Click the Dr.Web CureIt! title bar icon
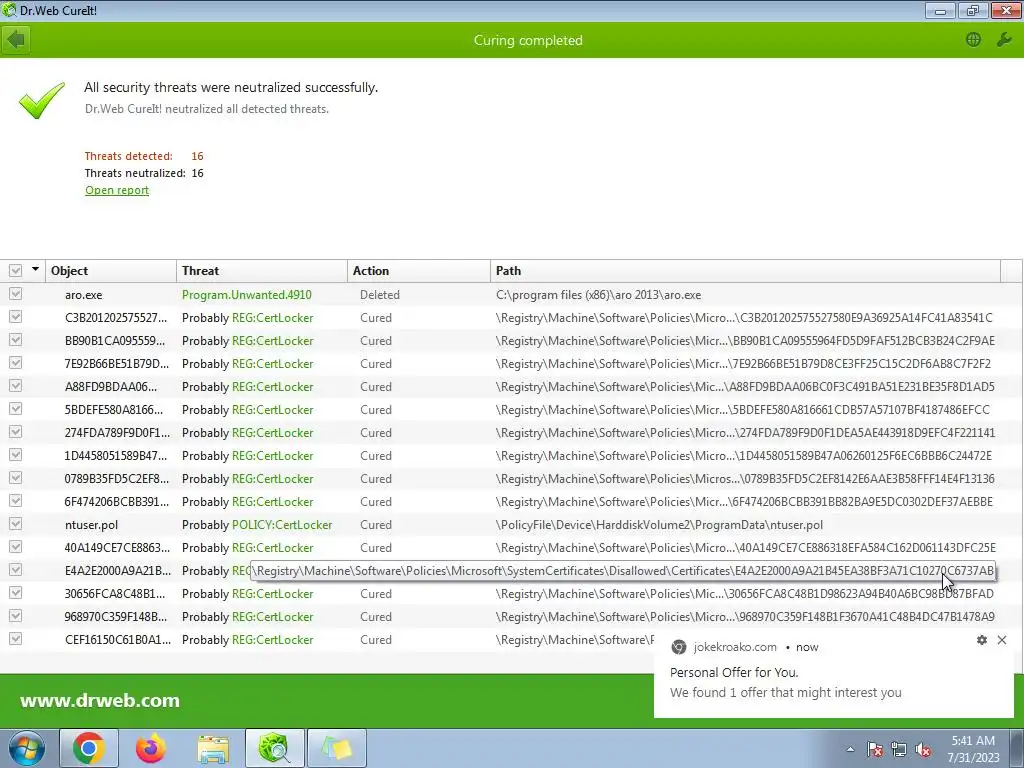This screenshot has width=1024, height=768. pyautogui.click(x=8, y=10)
